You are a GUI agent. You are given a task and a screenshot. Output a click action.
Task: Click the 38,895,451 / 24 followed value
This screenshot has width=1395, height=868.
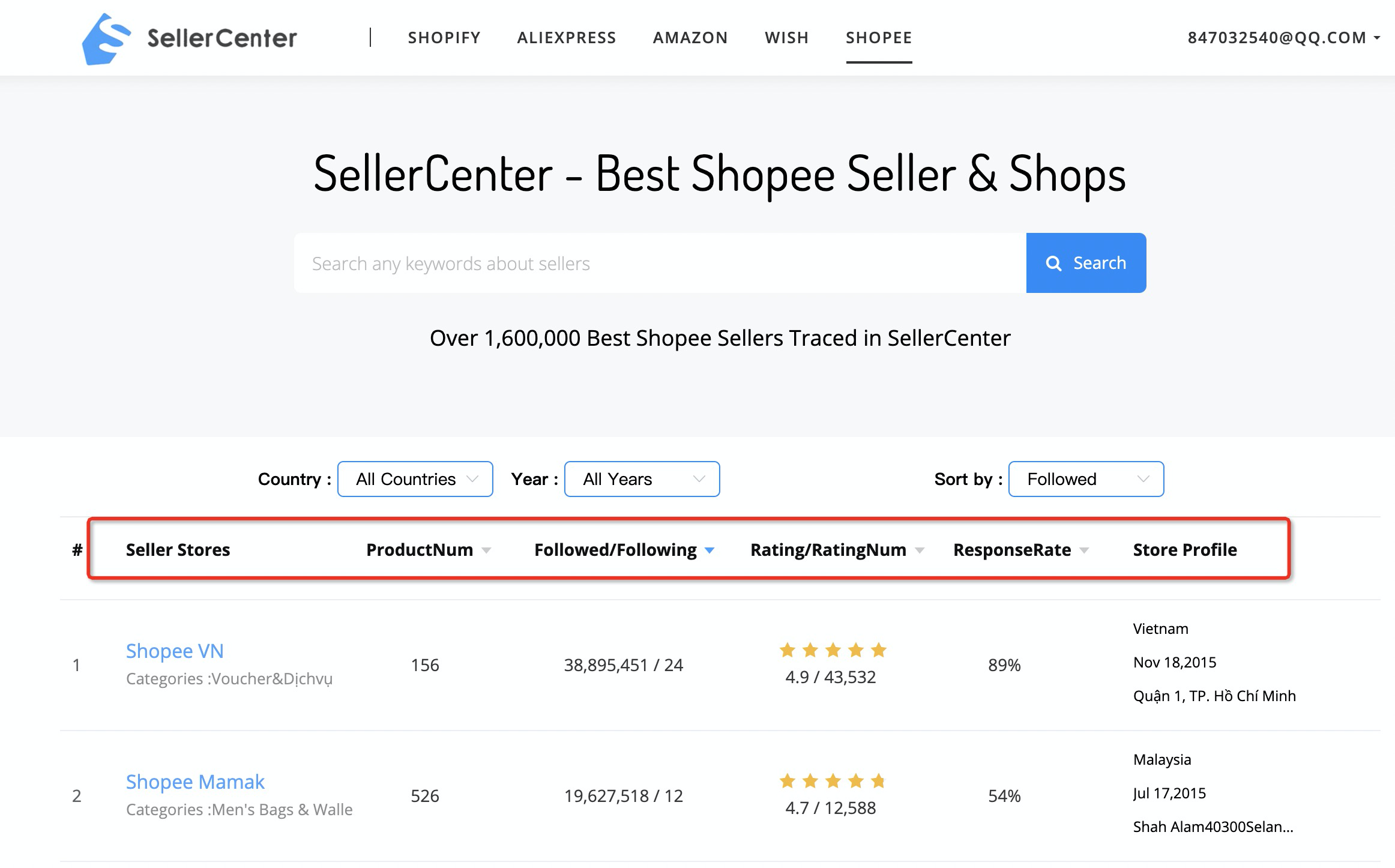coord(624,665)
